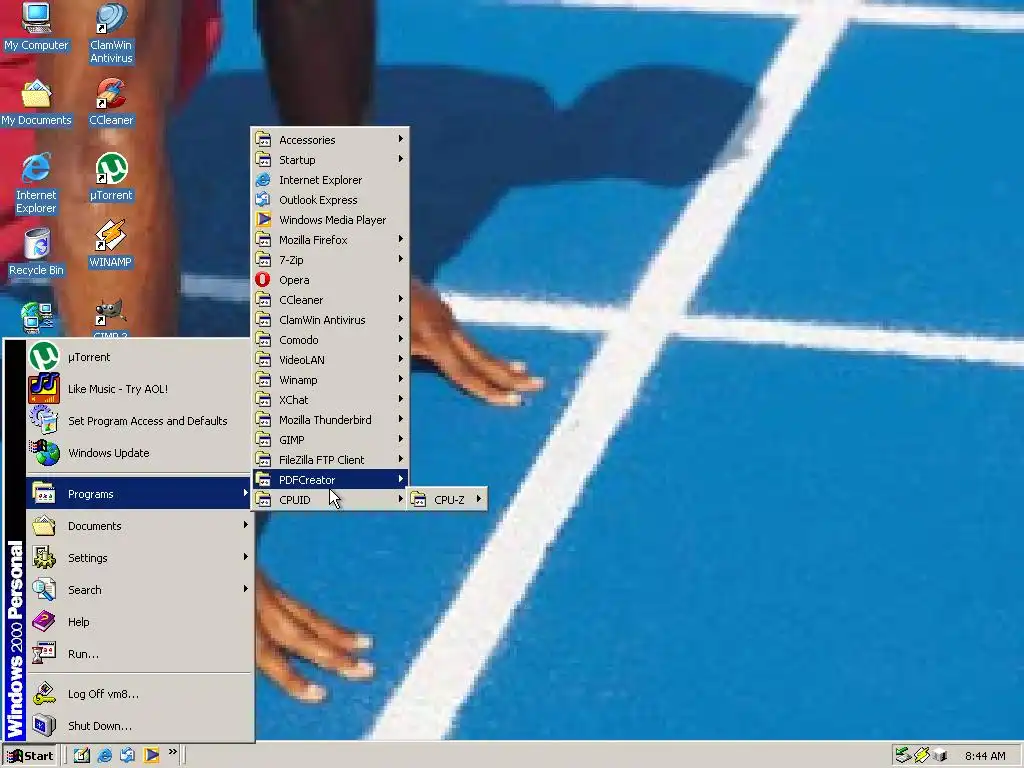Open the XChat program group
The image size is (1024, 768).
(x=330, y=400)
